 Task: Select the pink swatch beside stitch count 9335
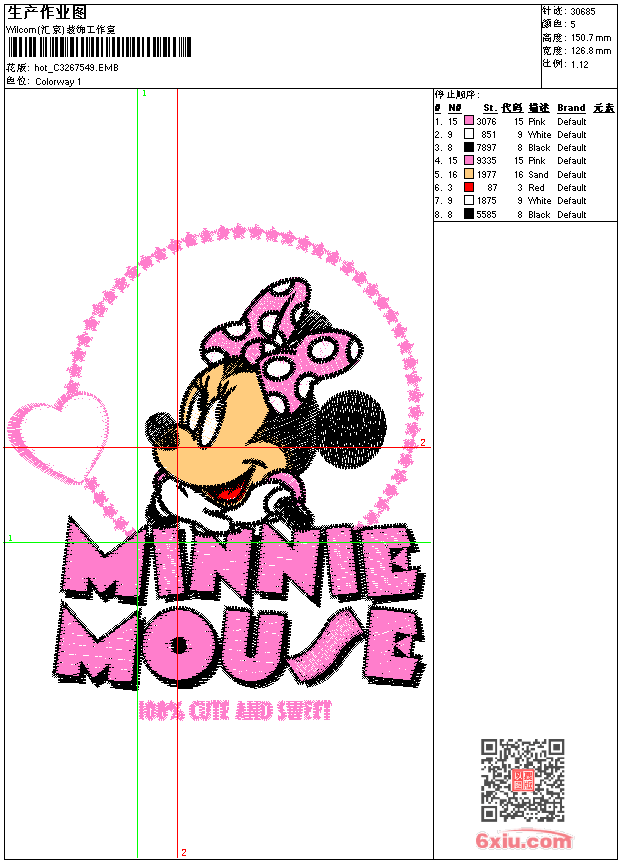tap(469, 160)
